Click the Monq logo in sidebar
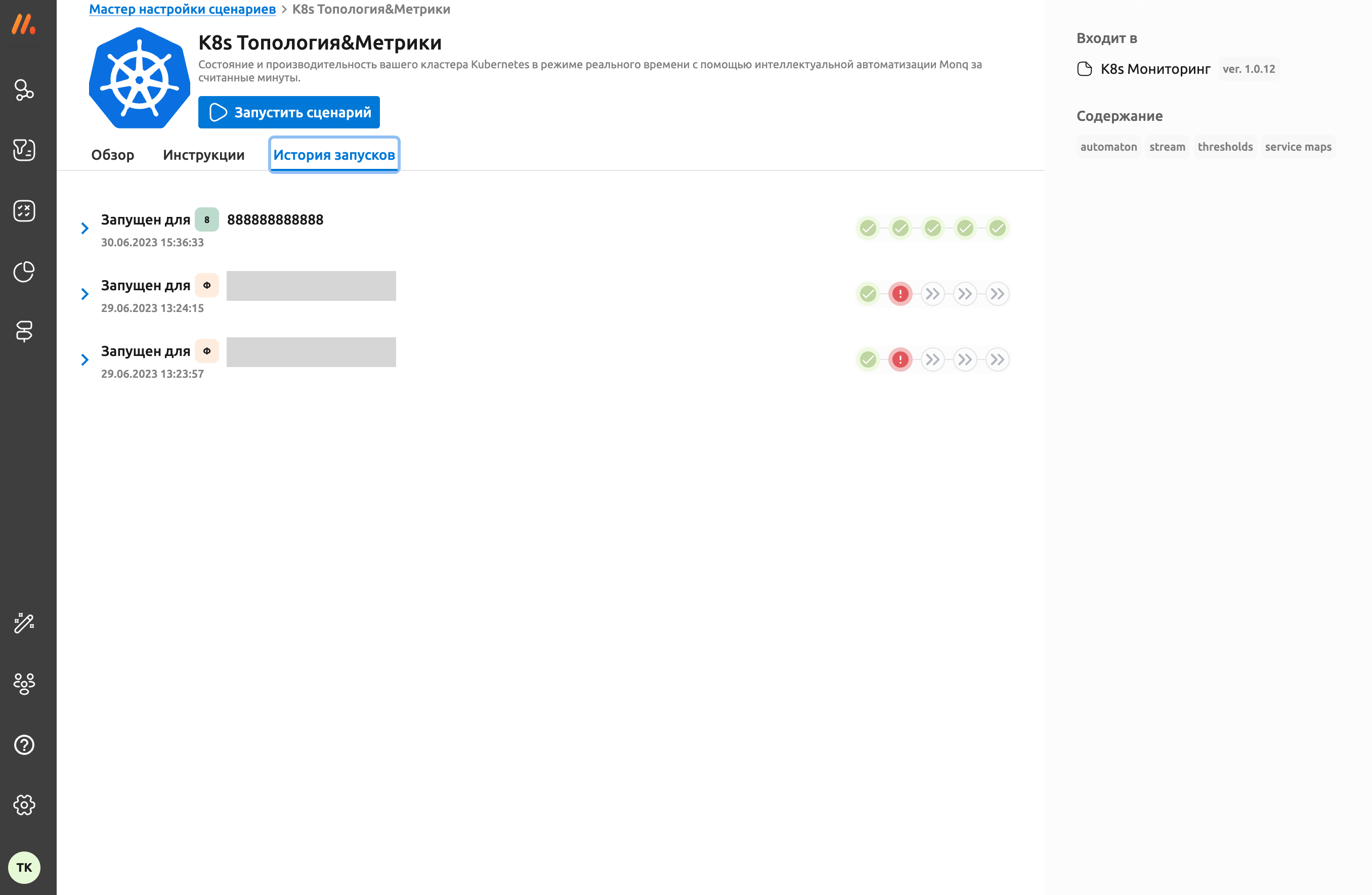Image resolution: width=1372 pixels, height=895 pixels. (24, 24)
